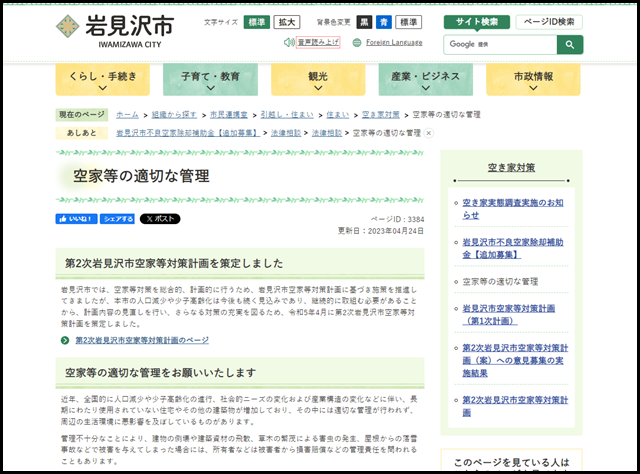Open 空き家実態調査実施のお知らせ sidebar link
This screenshot has height=474, width=640.
click(513, 209)
